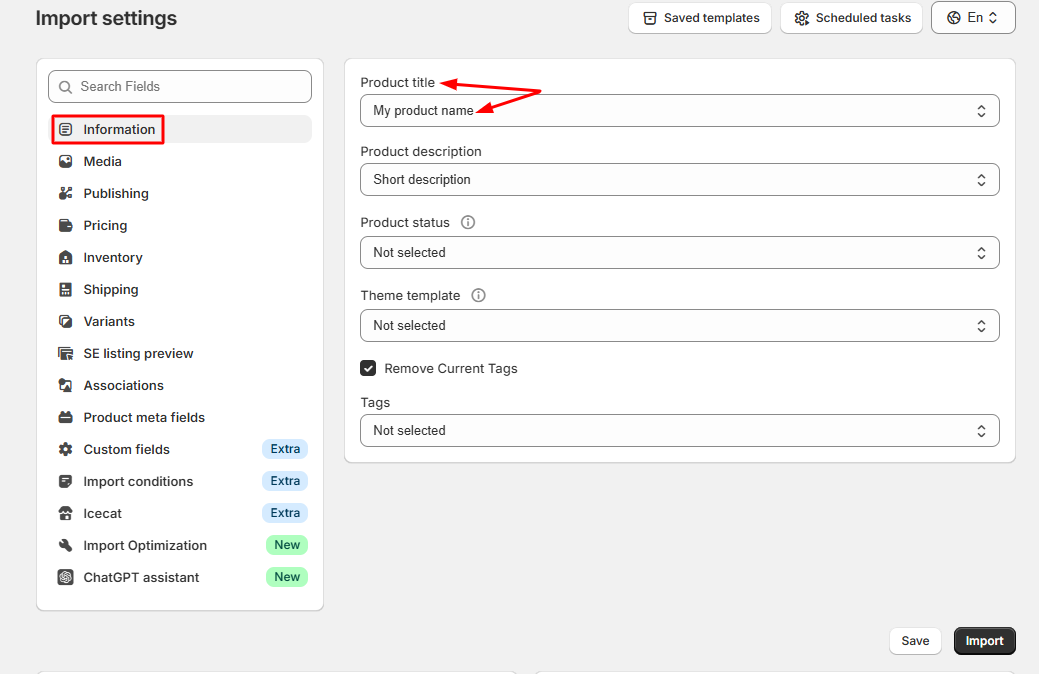1039x674 pixels.
Task: Click the Associations sidebar icon
Action: [x=66, y=385]
